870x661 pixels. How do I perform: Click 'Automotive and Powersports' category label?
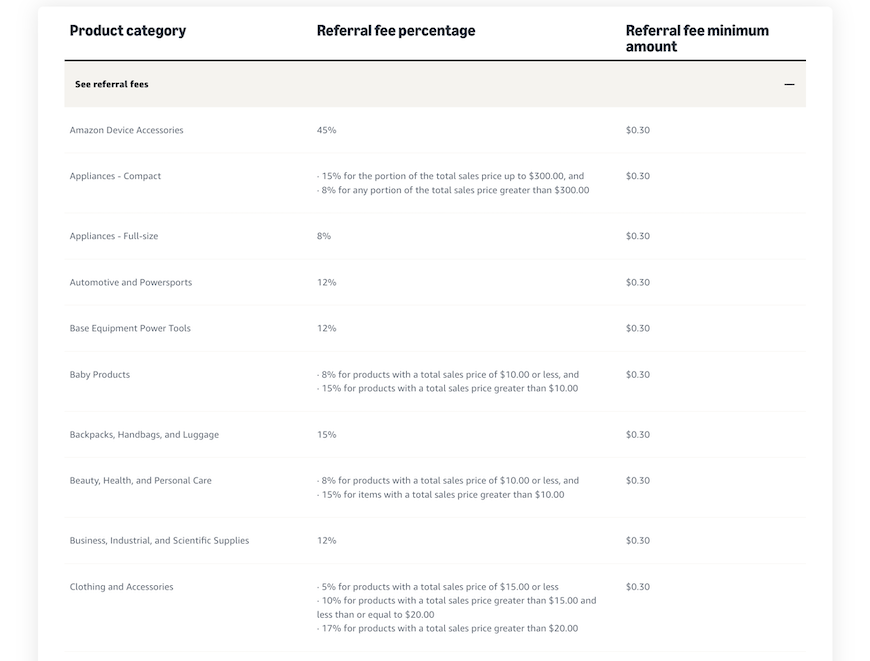click(131, 283)
